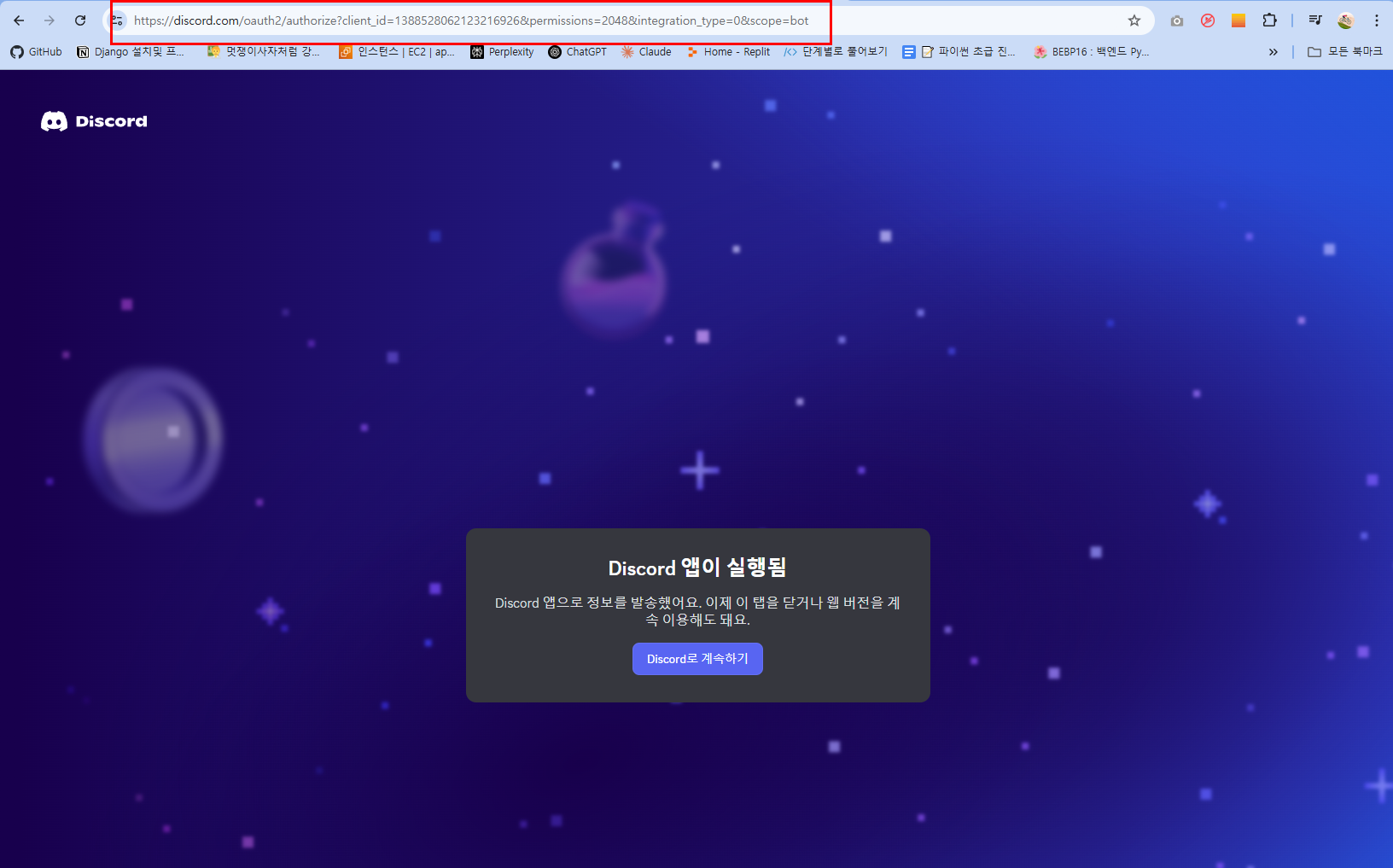Open the 모든 북마크 folder

point(1345,52)
